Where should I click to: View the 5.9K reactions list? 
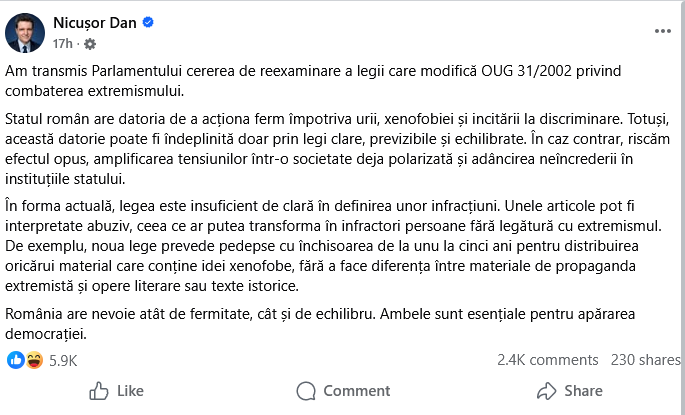pyautogui.click(x=62, y=360)
